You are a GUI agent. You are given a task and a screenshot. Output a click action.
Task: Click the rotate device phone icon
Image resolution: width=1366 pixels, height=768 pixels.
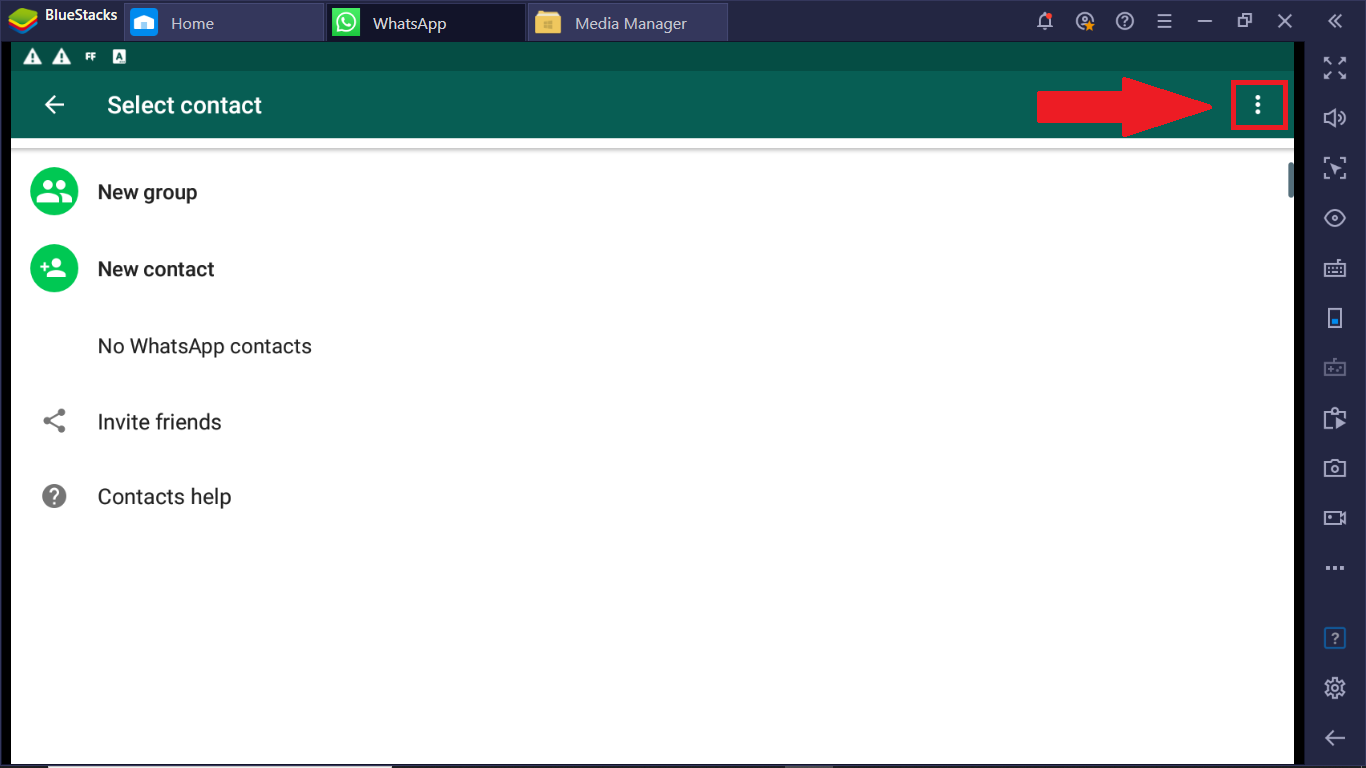point(1335,318)
